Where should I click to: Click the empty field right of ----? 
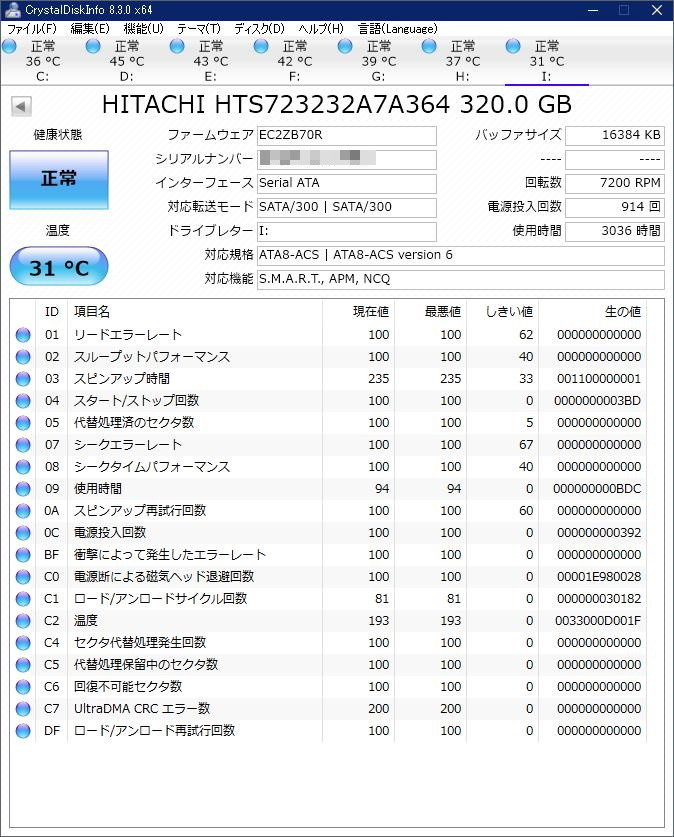(615, 159)
